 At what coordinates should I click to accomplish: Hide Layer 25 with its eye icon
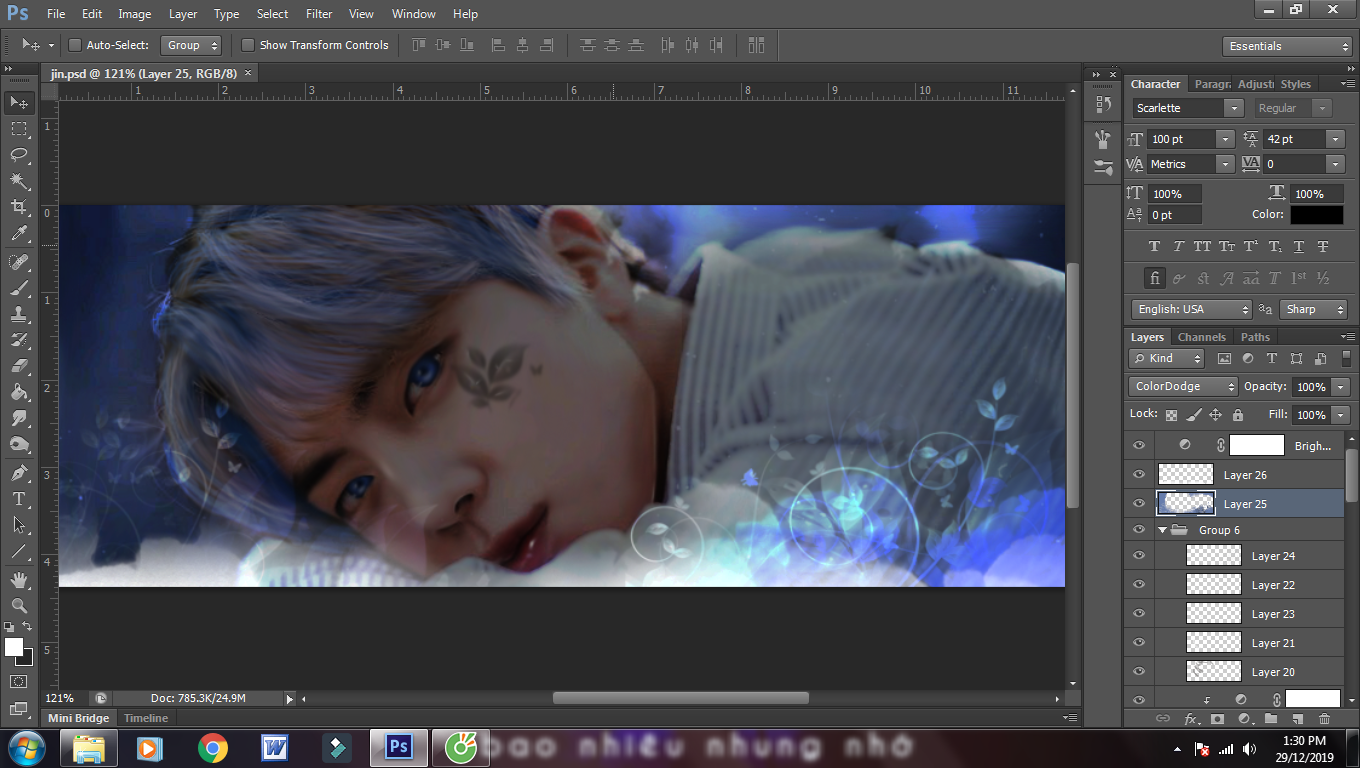(1139, 504)
